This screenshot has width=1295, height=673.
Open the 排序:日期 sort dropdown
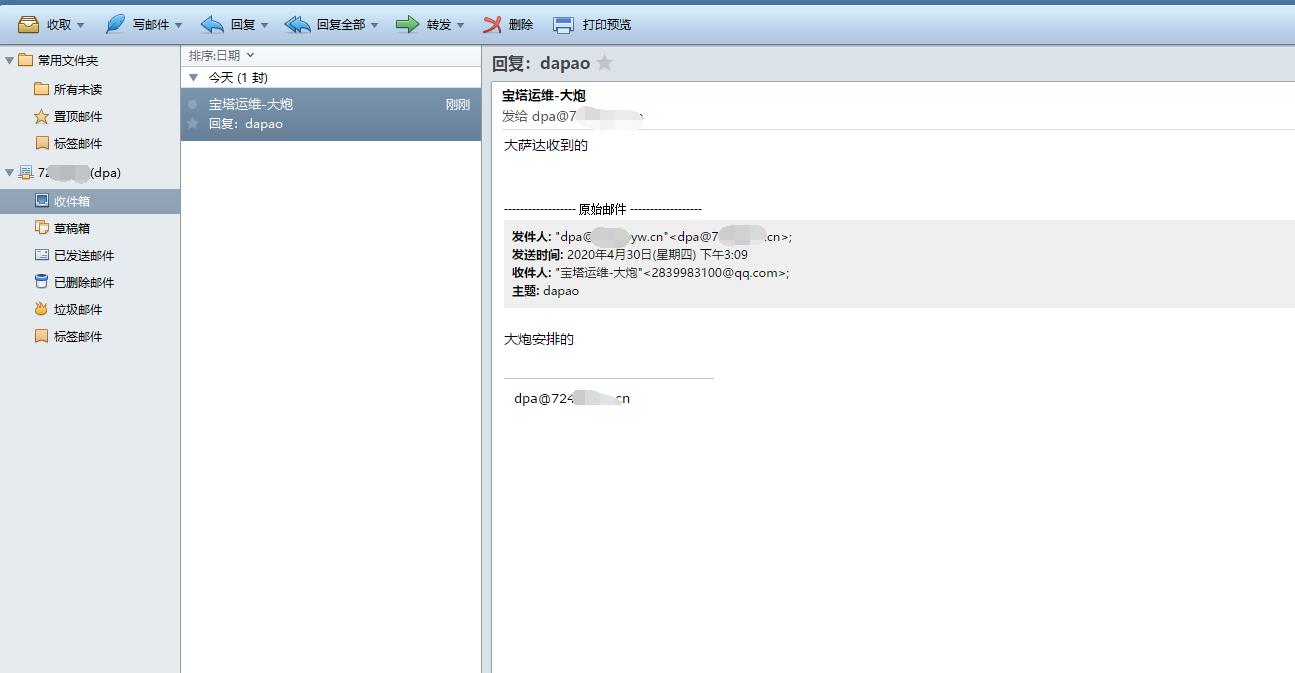221,55
